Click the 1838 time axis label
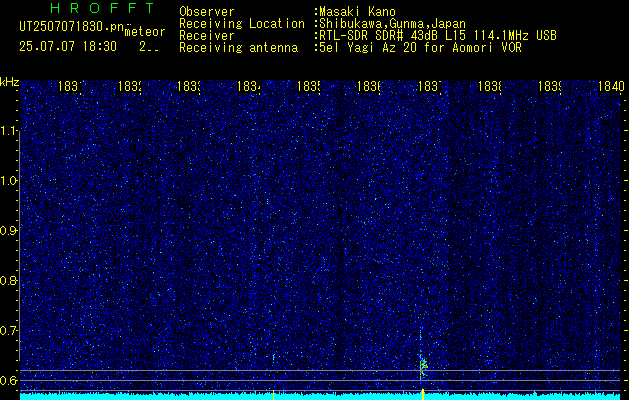Image resolution: width=629 pixels, height=400 pixels. click(490, 87)
